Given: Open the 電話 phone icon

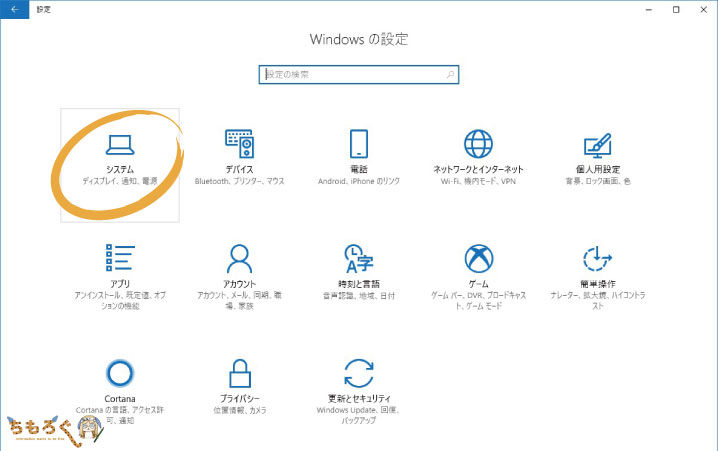Looking at the screenshot, I should click(x=359, y=144).
